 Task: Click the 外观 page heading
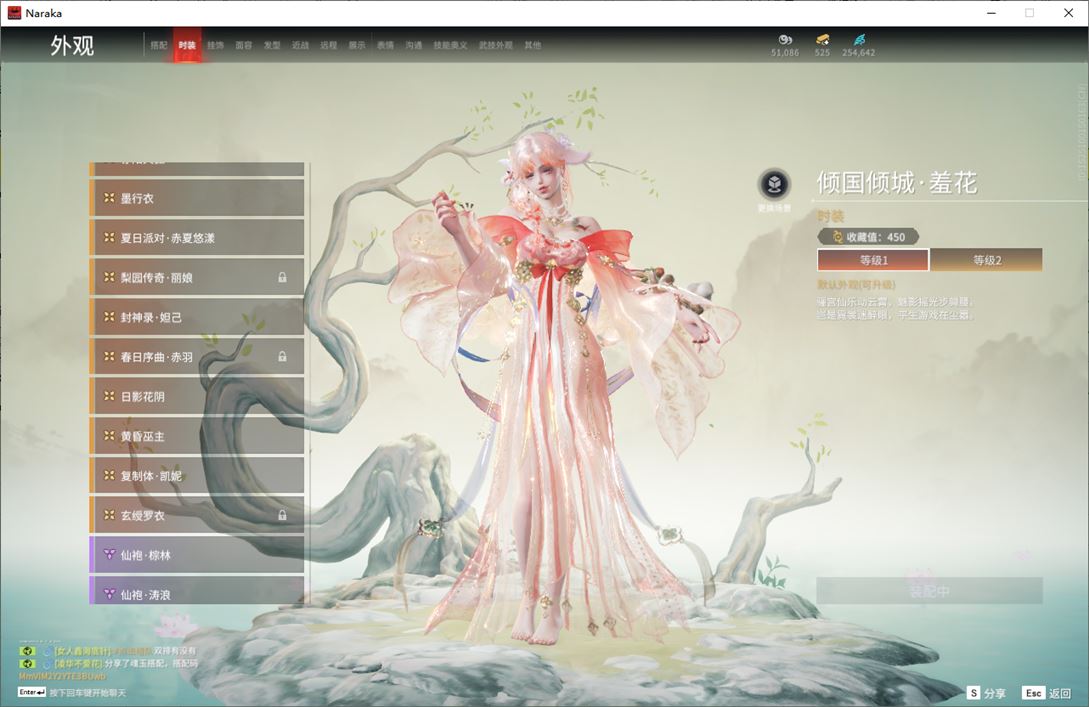coord(72,46)
